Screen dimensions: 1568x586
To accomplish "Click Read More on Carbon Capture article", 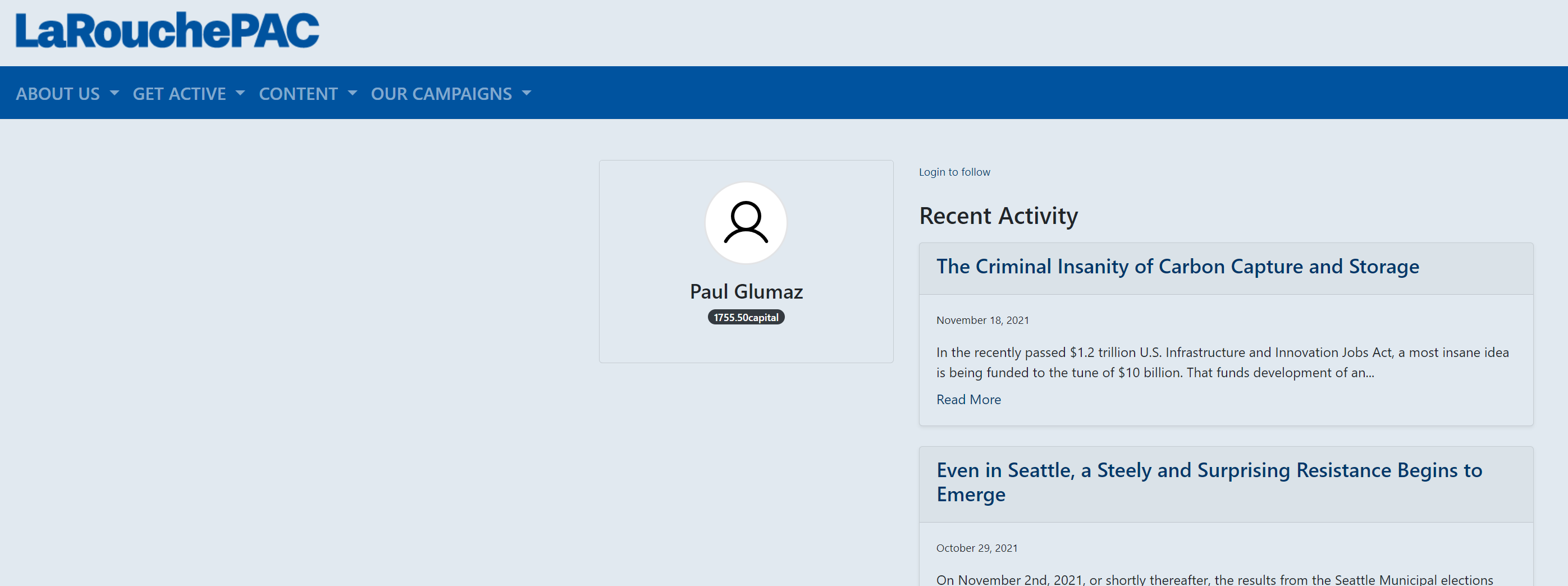I will tap(968, 400).
